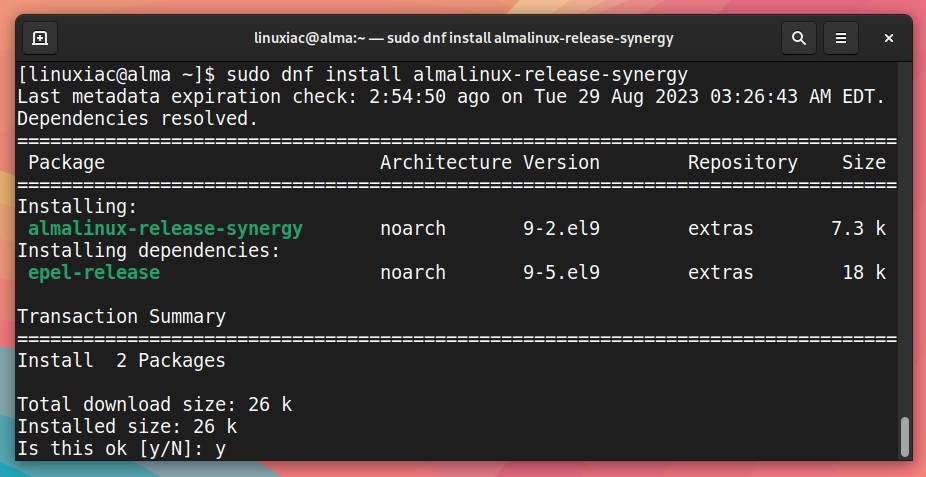926x477 pixels.
Task: Open the hamburger main menu
Action: click(841, 38)
